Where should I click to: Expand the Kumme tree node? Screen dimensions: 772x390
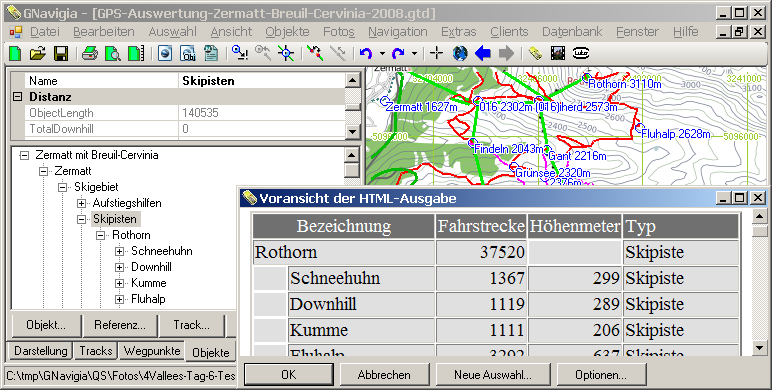[119, 283]
